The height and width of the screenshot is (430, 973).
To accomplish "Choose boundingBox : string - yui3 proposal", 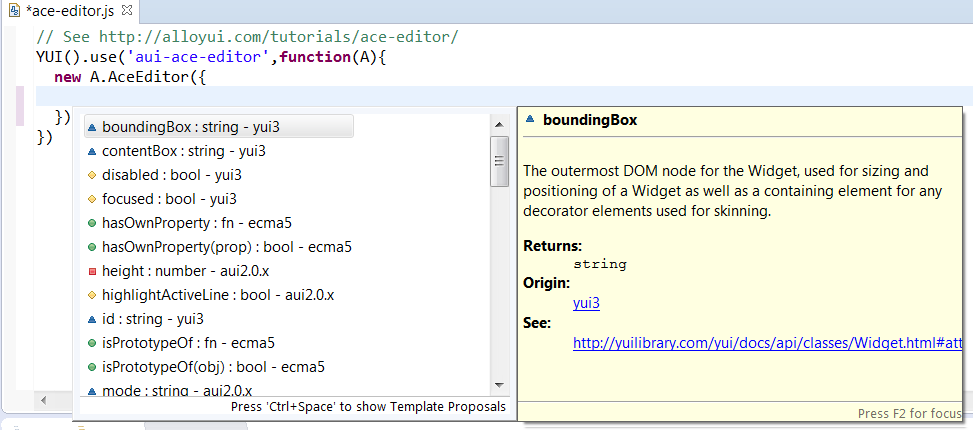I will point(218,127).
